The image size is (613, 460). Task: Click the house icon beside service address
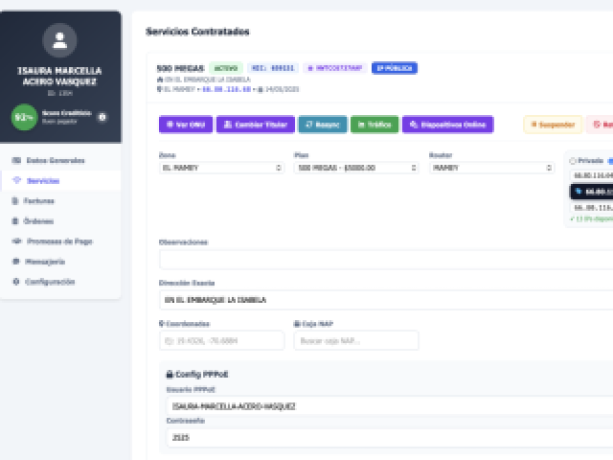pos(160,79)
